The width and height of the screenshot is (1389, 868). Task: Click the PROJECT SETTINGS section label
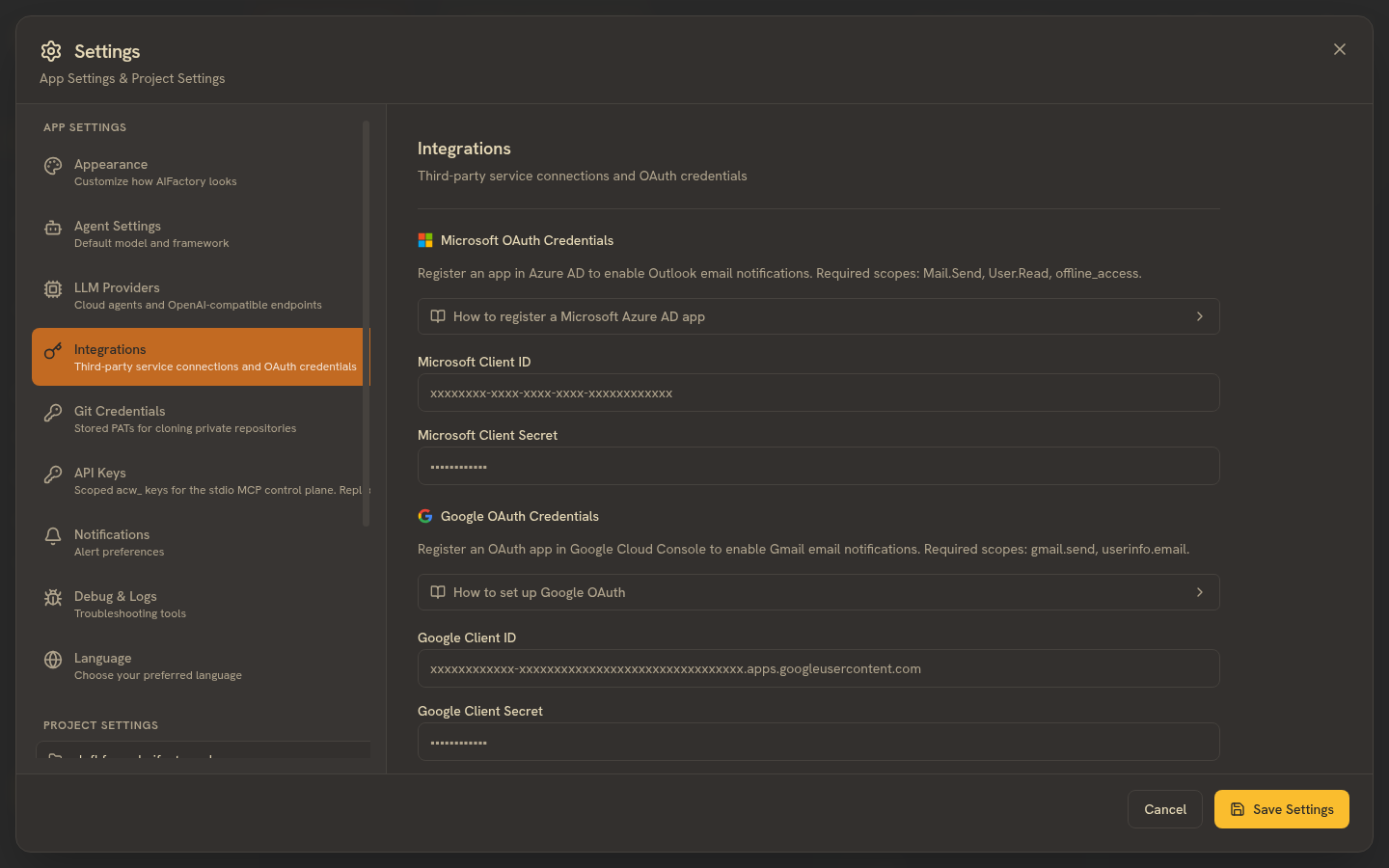[x=100, y=725]
